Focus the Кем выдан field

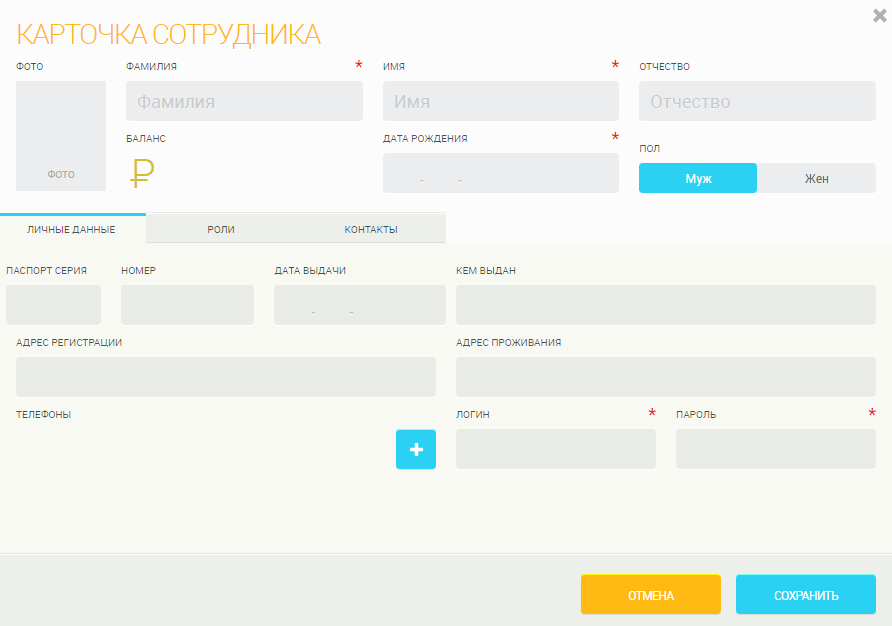665,305
